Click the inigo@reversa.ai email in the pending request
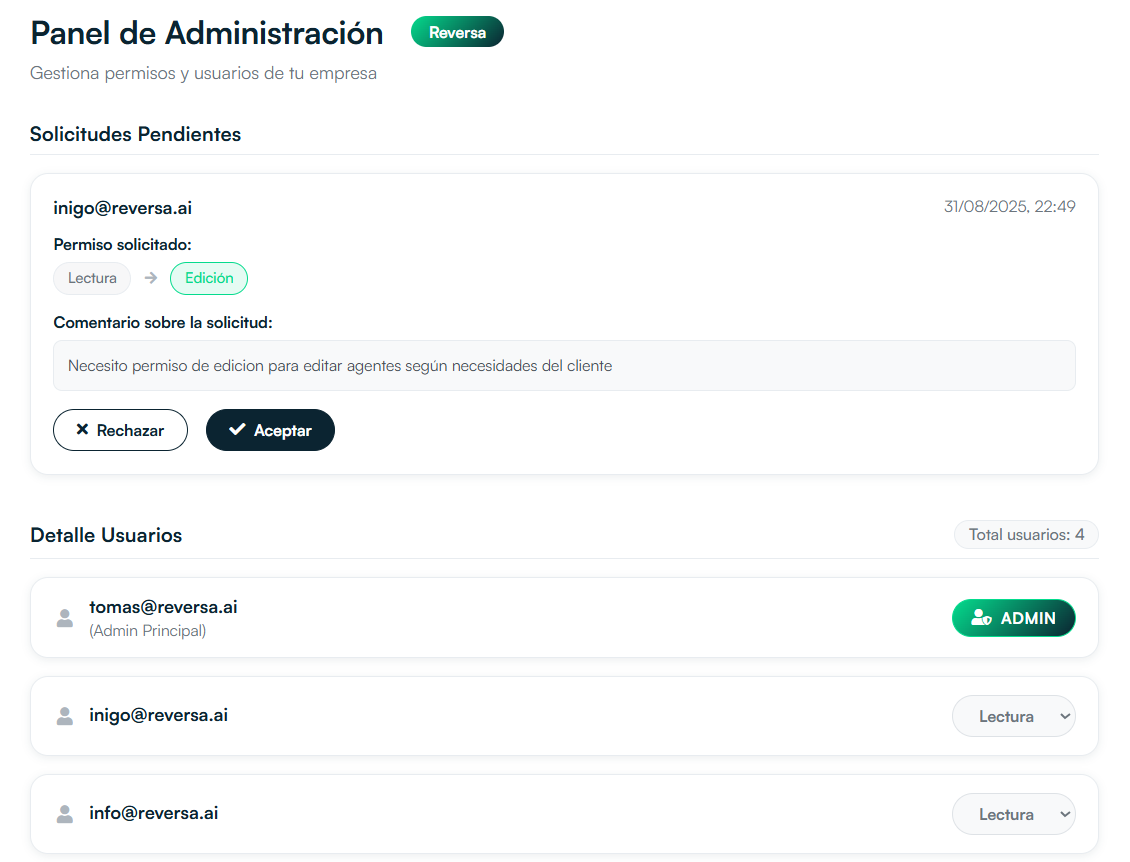 (x=122, y=208)
